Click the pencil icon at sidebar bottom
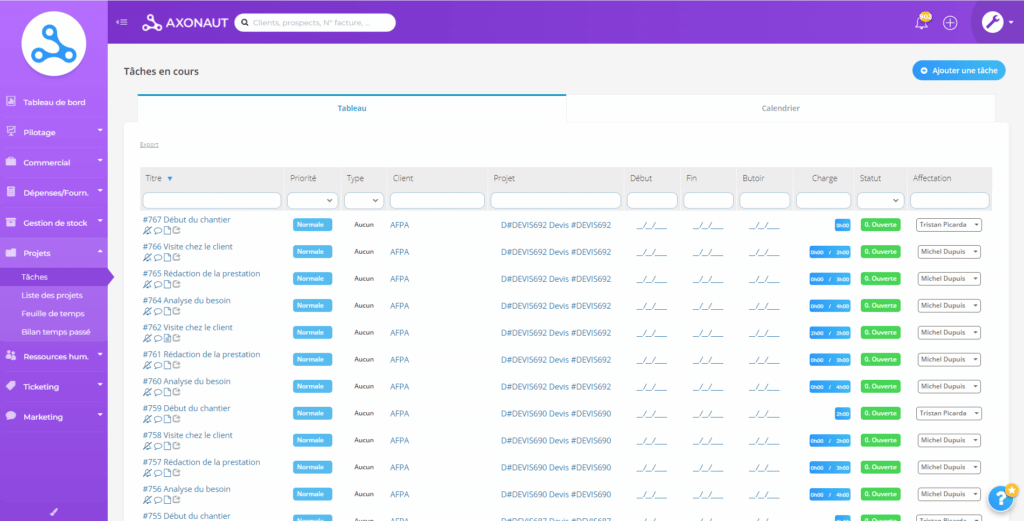Viewport: 1024px width, 521px height. click(54, 511)
